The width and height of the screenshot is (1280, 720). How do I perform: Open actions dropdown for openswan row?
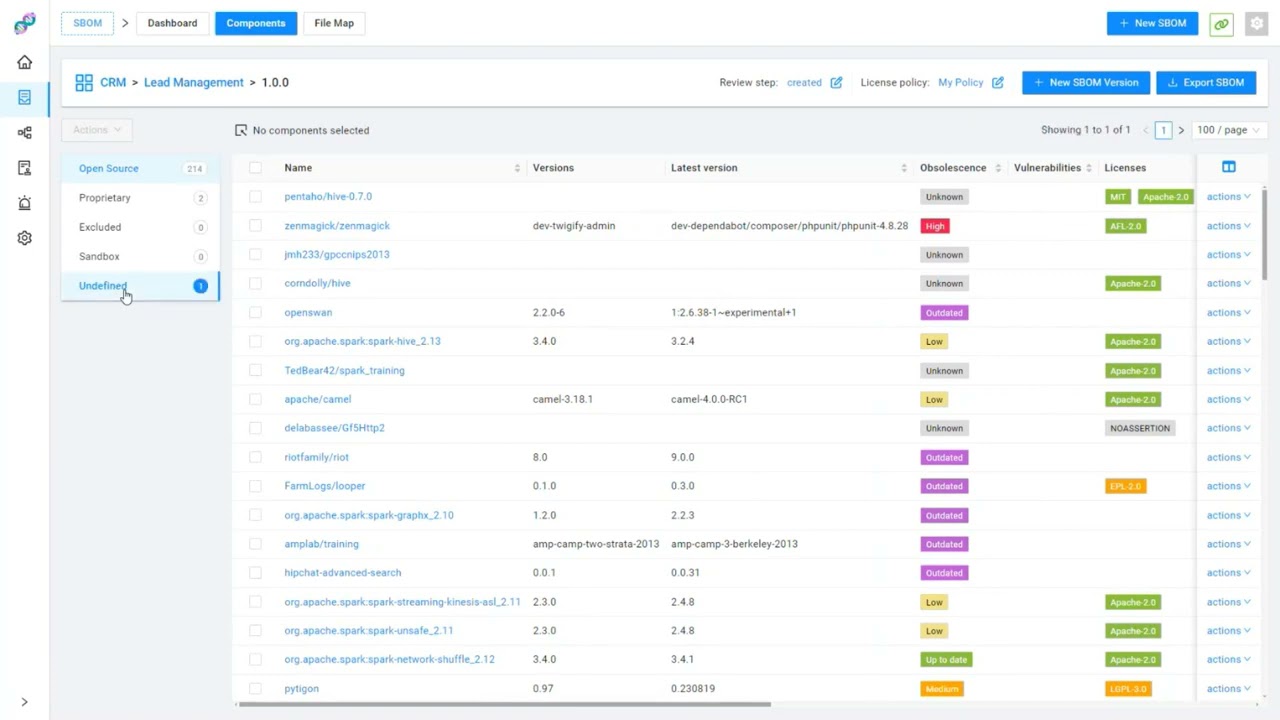tap(1228, 312)
